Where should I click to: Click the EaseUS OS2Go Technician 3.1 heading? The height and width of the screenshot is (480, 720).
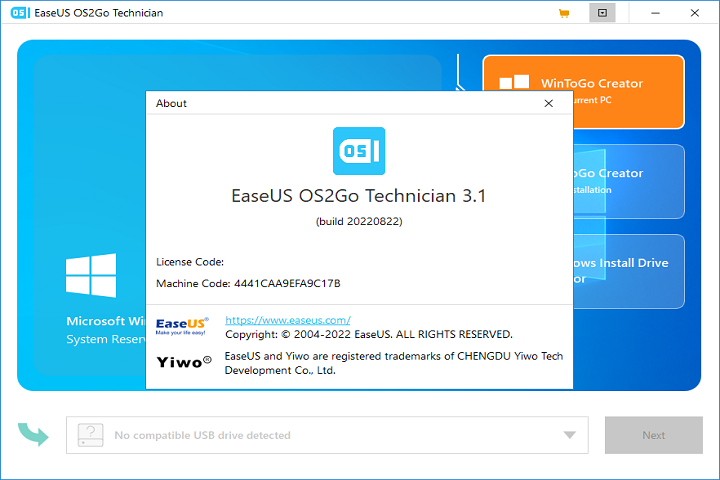click(x=359, y=196)
